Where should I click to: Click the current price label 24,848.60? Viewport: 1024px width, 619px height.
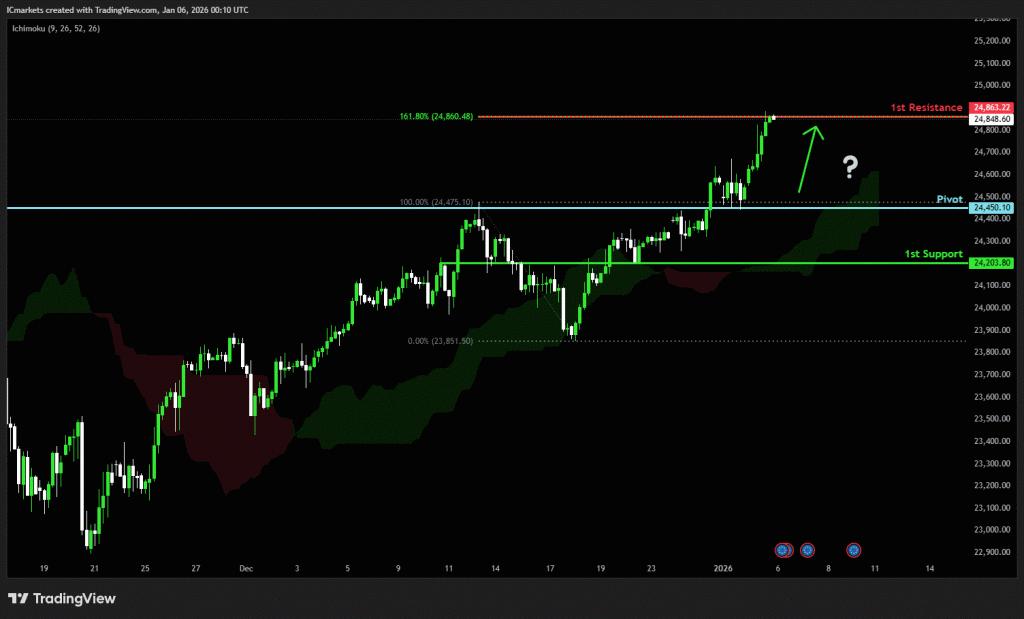[991, 119]
